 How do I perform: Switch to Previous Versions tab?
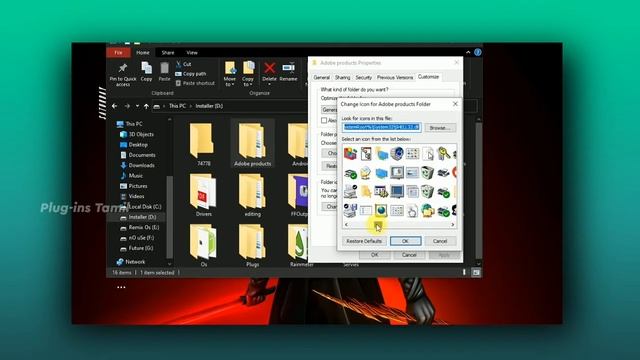(395, 77)
